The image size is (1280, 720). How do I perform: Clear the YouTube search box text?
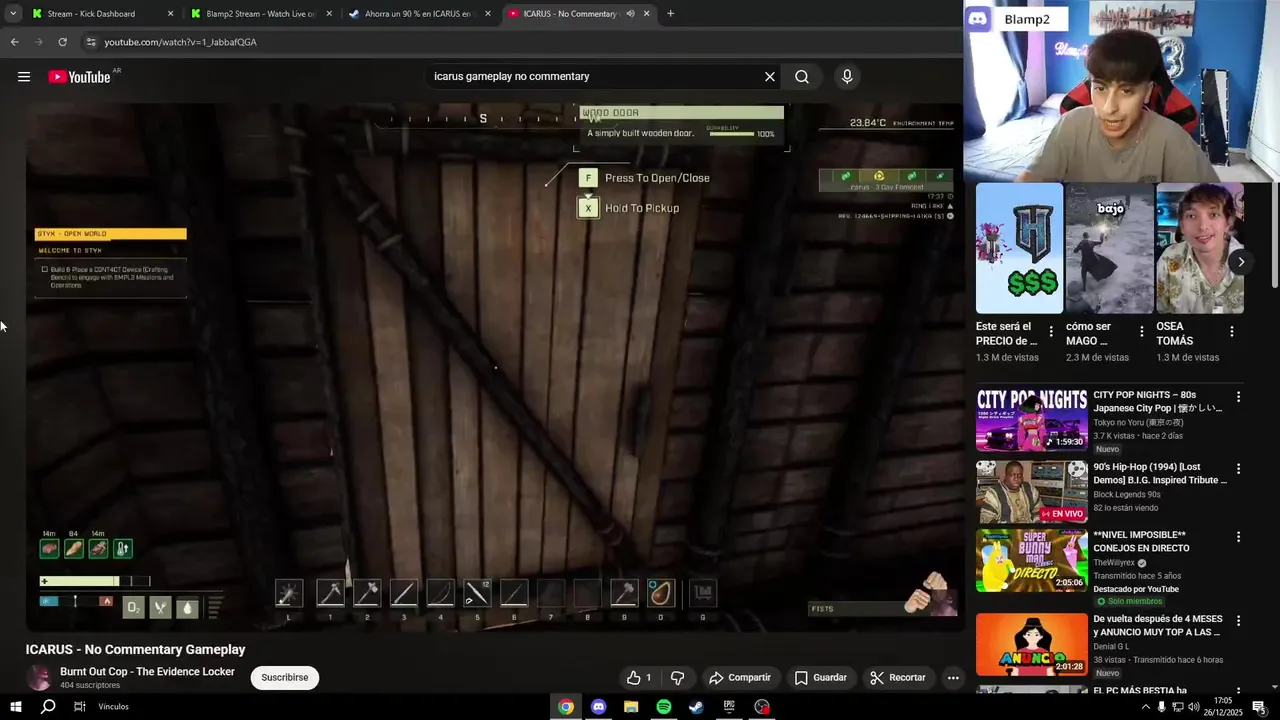(x=770, y=77)
